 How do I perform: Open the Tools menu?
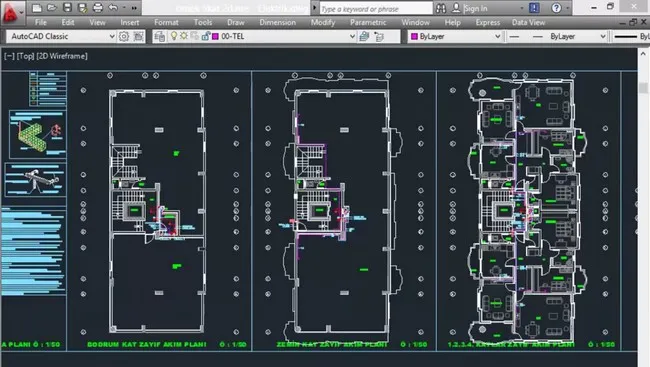pos(203,22)
